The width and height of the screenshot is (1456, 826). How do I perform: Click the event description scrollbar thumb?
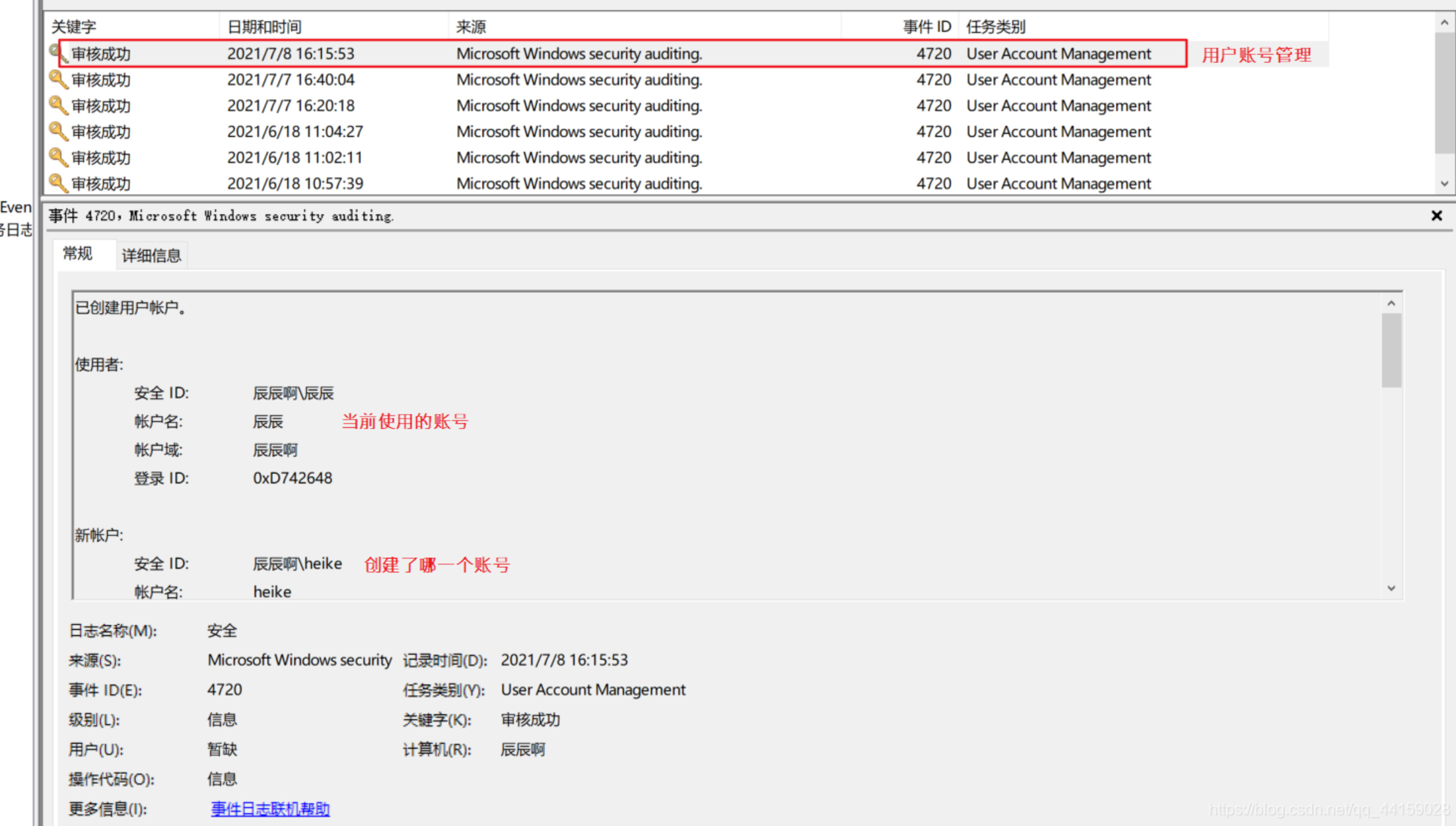1391,350
